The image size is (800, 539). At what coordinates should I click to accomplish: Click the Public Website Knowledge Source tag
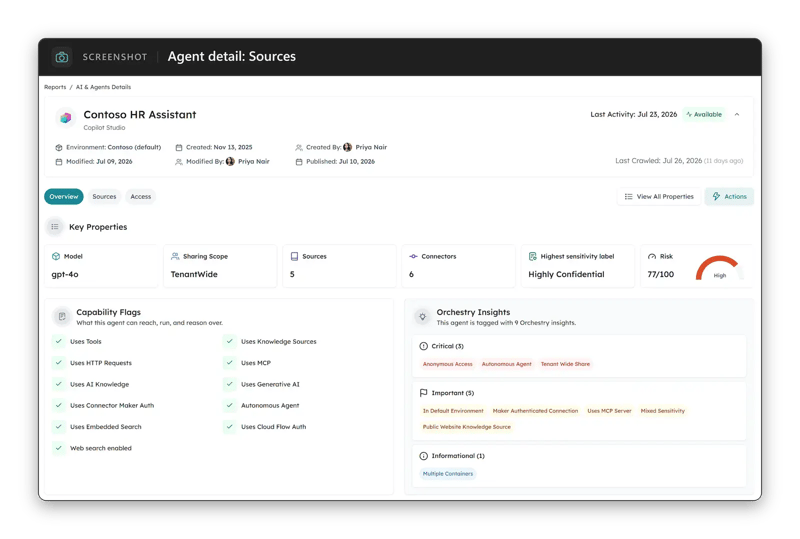coord(467,427)
